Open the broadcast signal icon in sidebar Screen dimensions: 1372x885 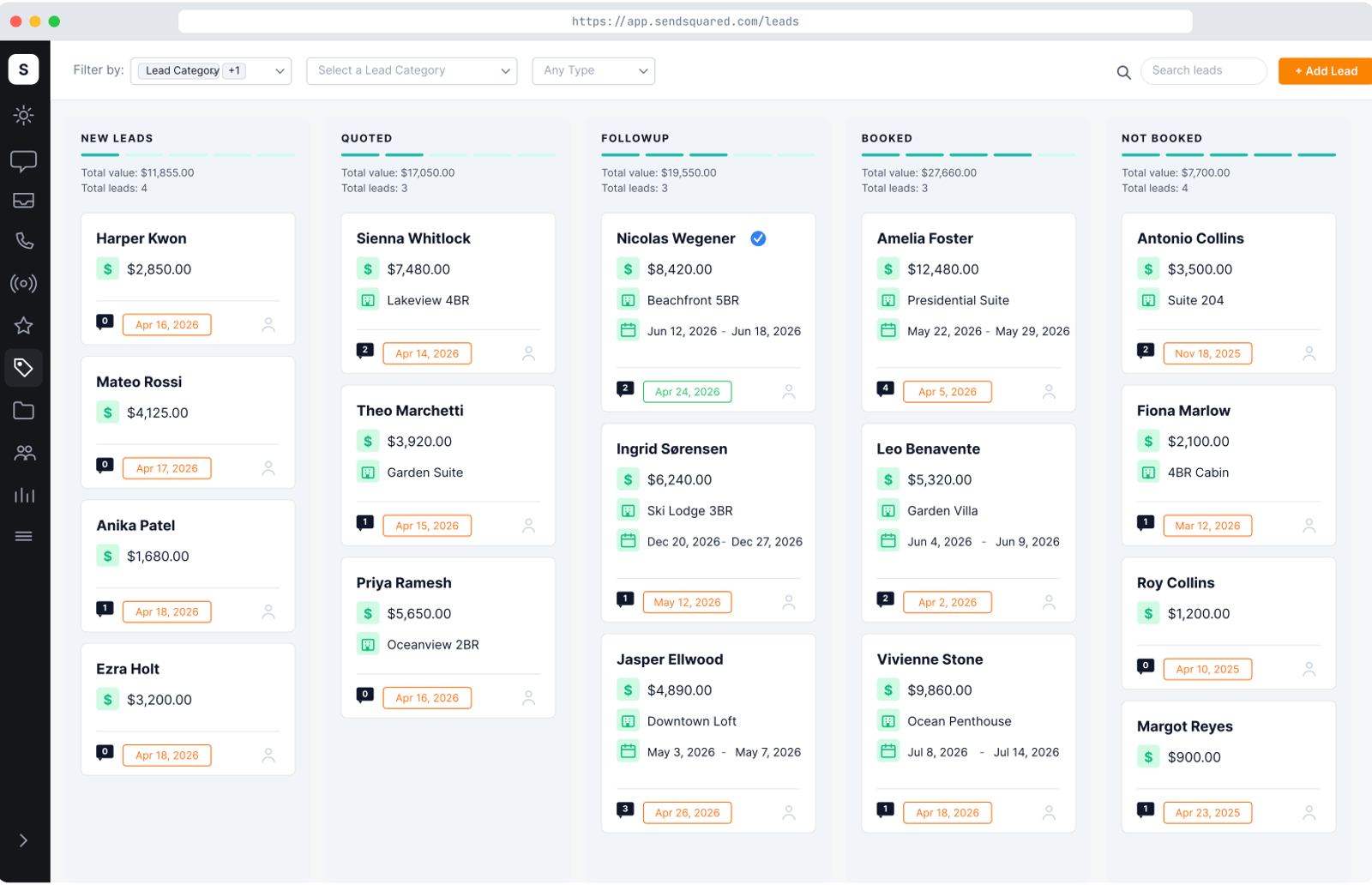[x=24, y=283]
